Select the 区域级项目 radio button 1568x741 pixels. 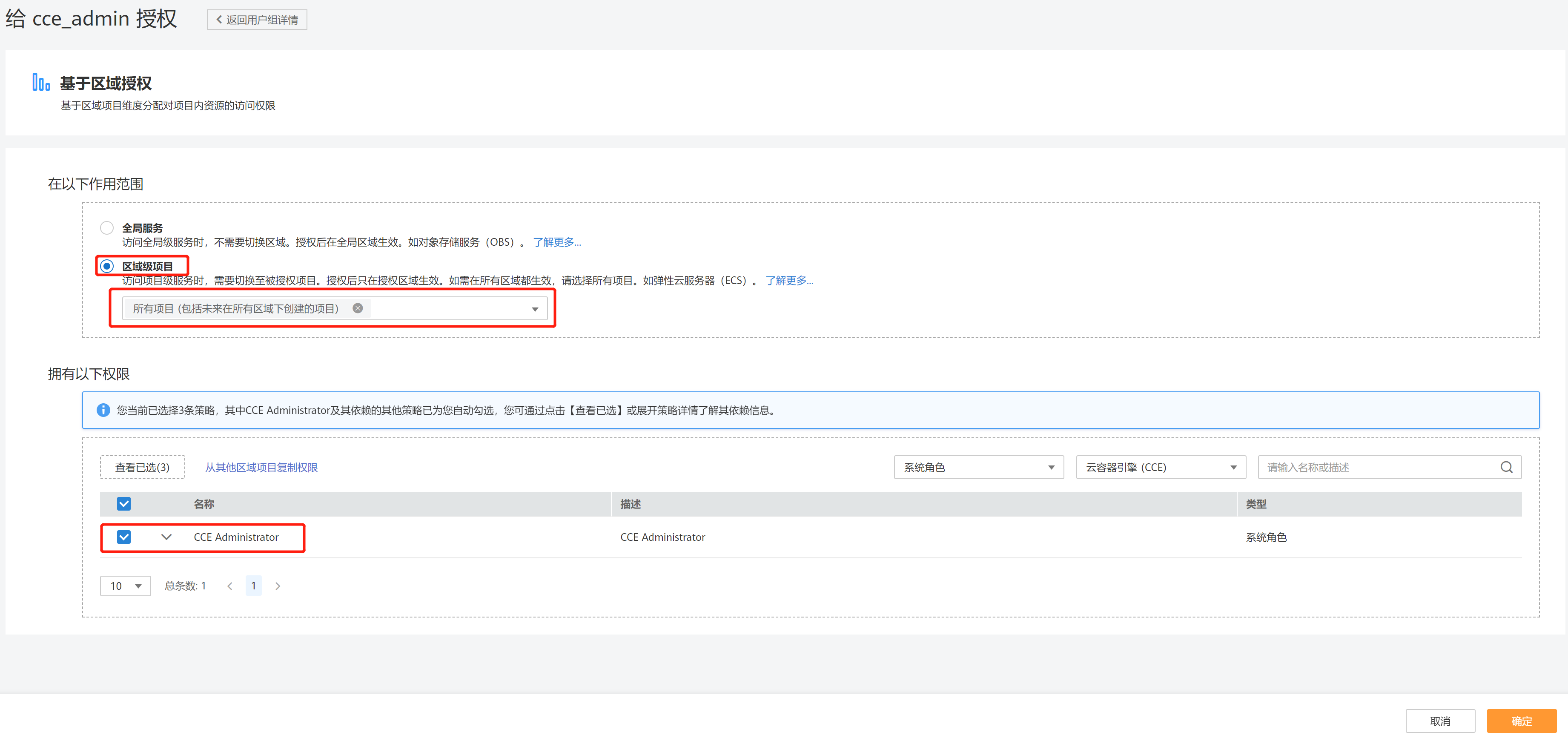107,266
